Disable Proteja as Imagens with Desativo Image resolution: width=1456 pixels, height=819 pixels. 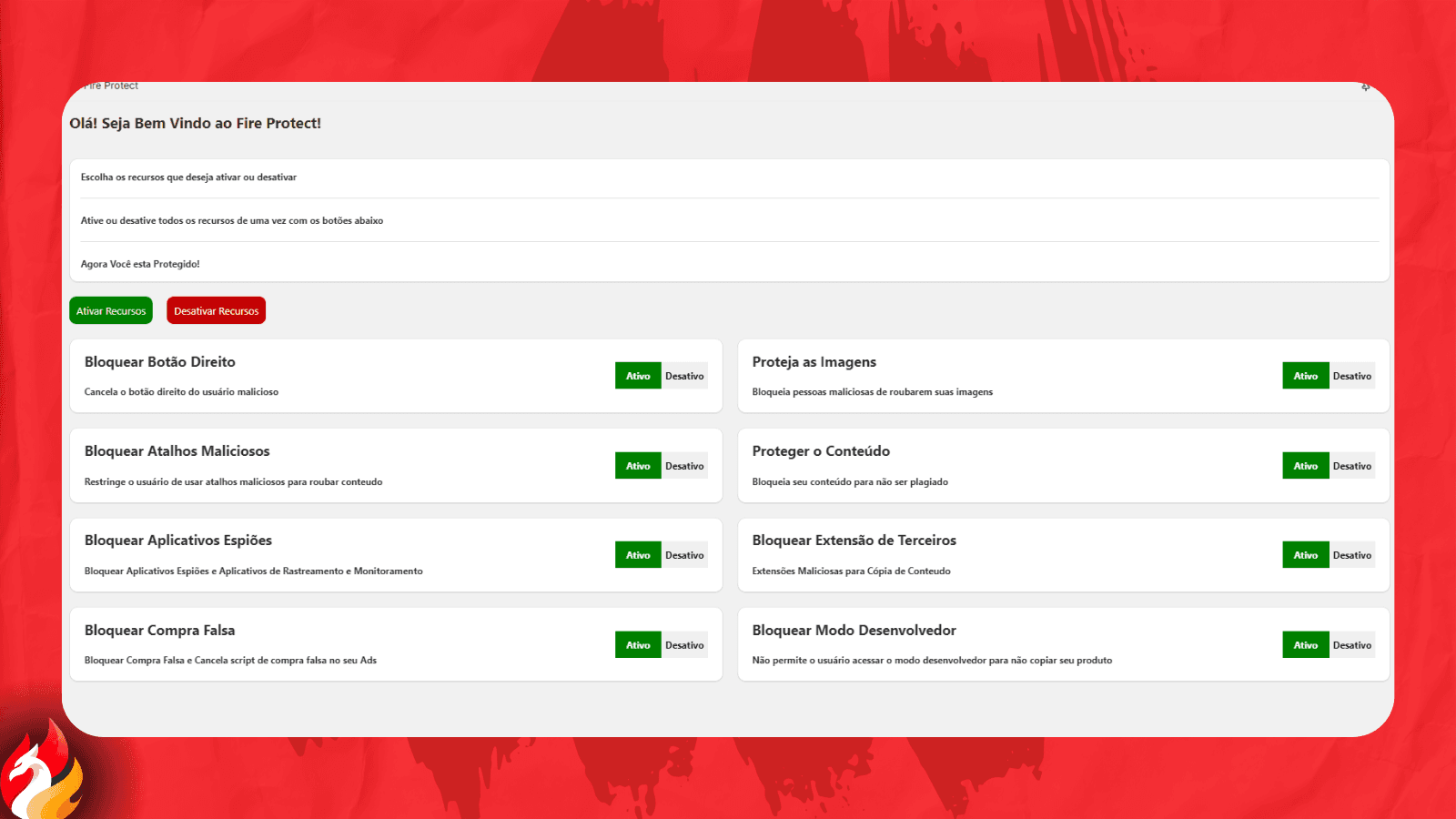coord(1352,376)
